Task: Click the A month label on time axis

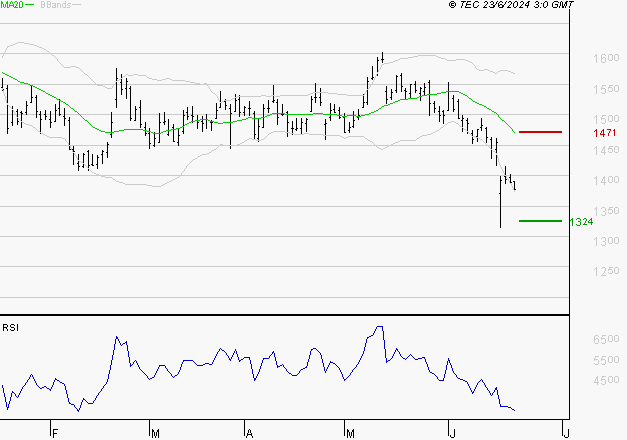Action: 250,434
